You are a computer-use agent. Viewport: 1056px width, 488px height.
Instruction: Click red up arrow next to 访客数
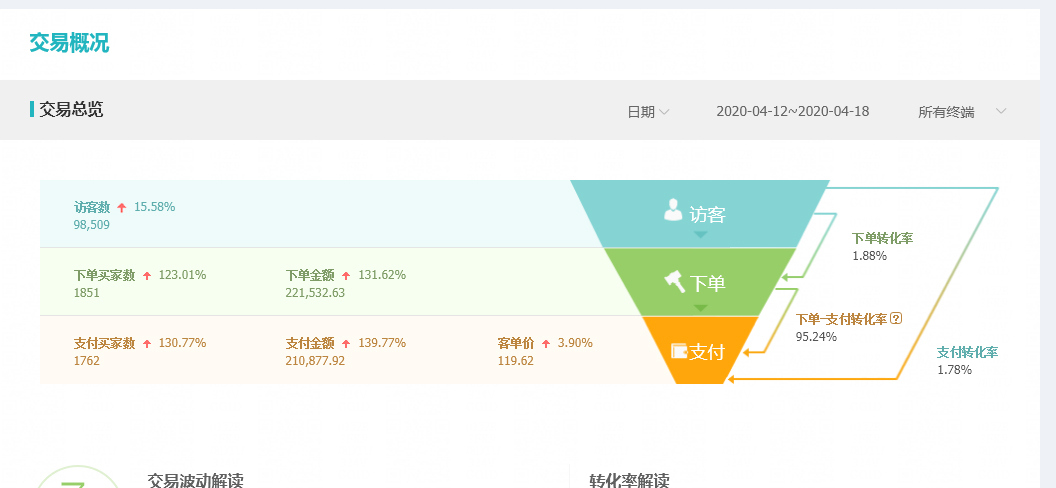tap(122, 207)
